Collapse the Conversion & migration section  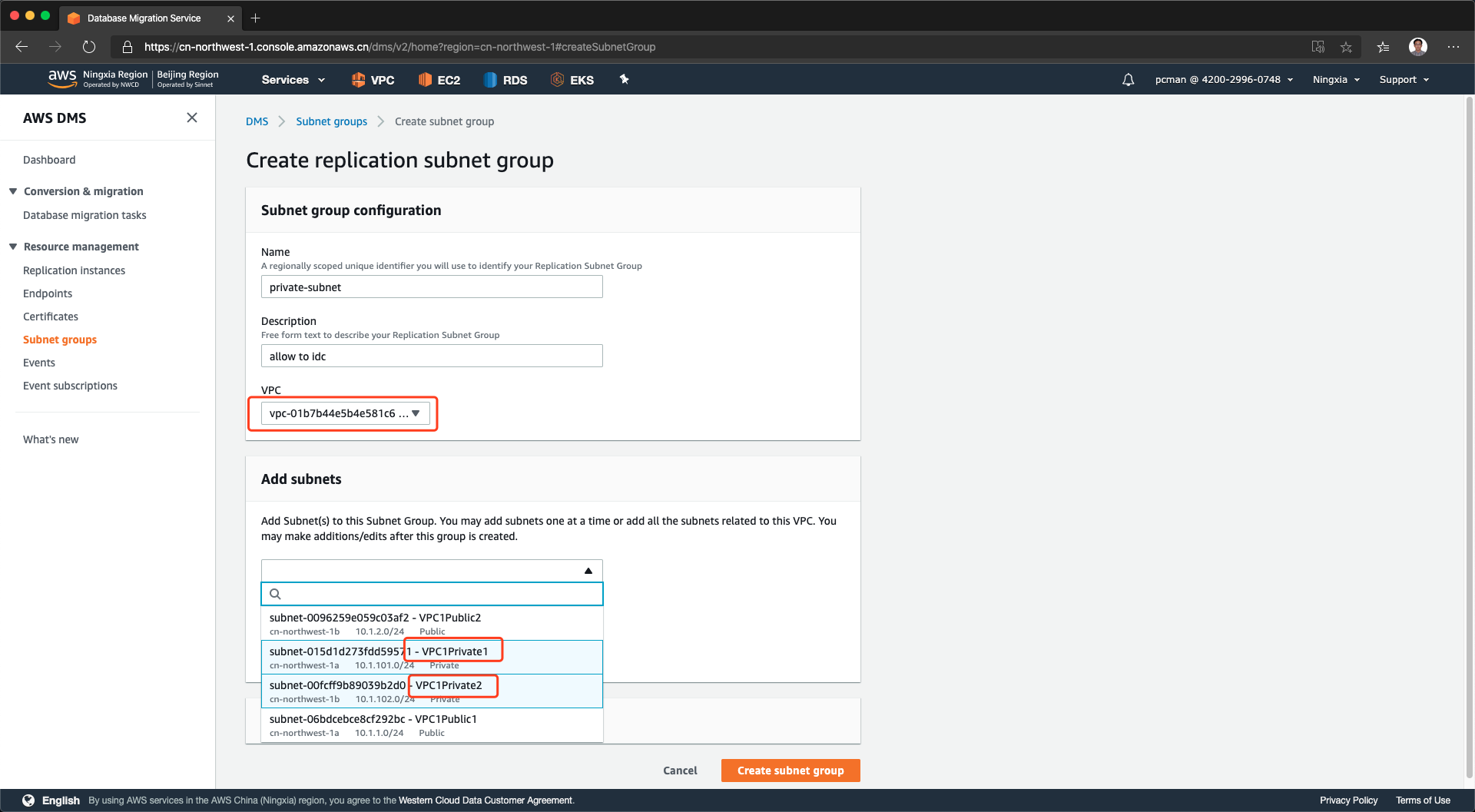[13, 191]
